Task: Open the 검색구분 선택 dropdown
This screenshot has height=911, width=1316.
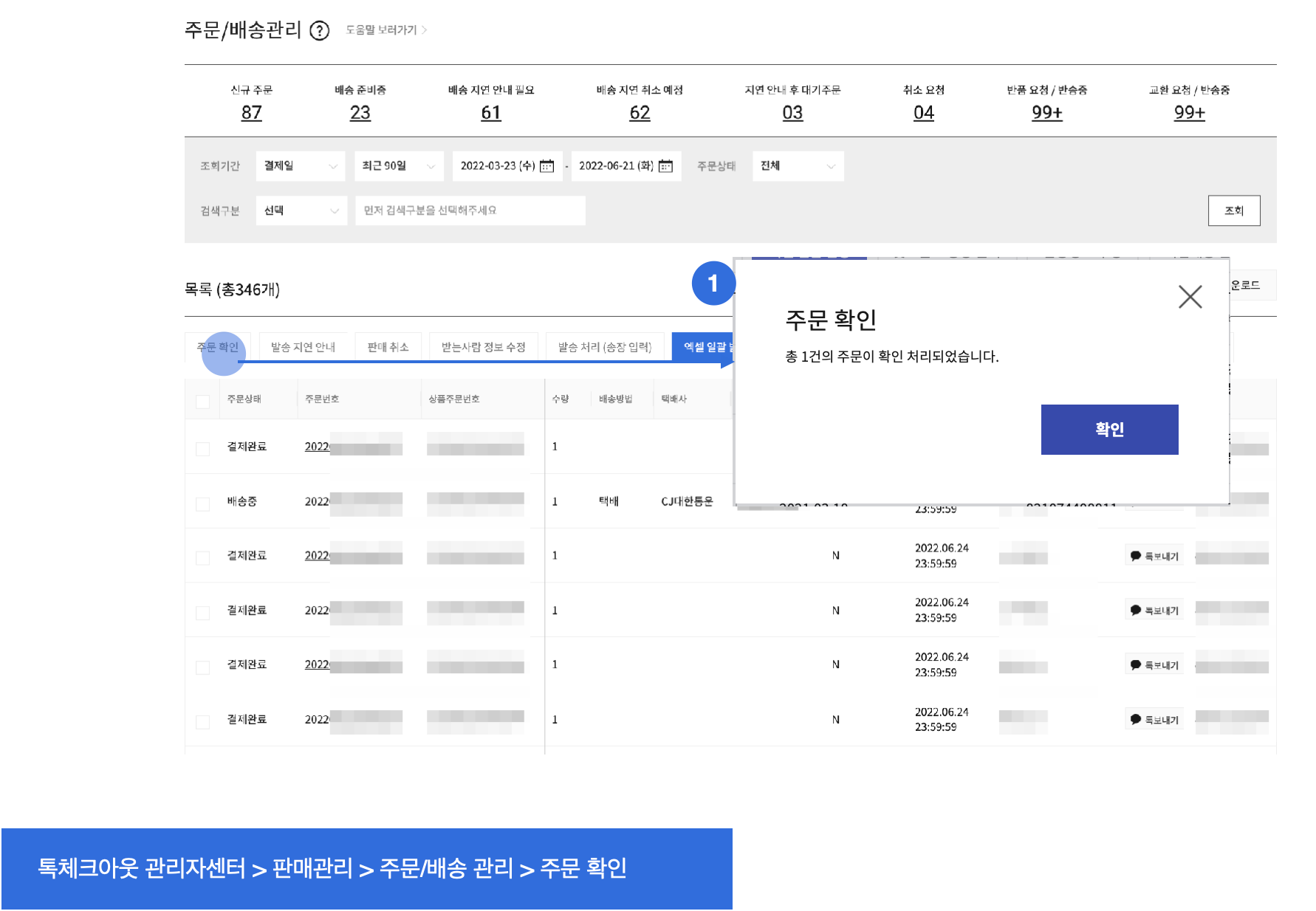Action: coord(301,211)
